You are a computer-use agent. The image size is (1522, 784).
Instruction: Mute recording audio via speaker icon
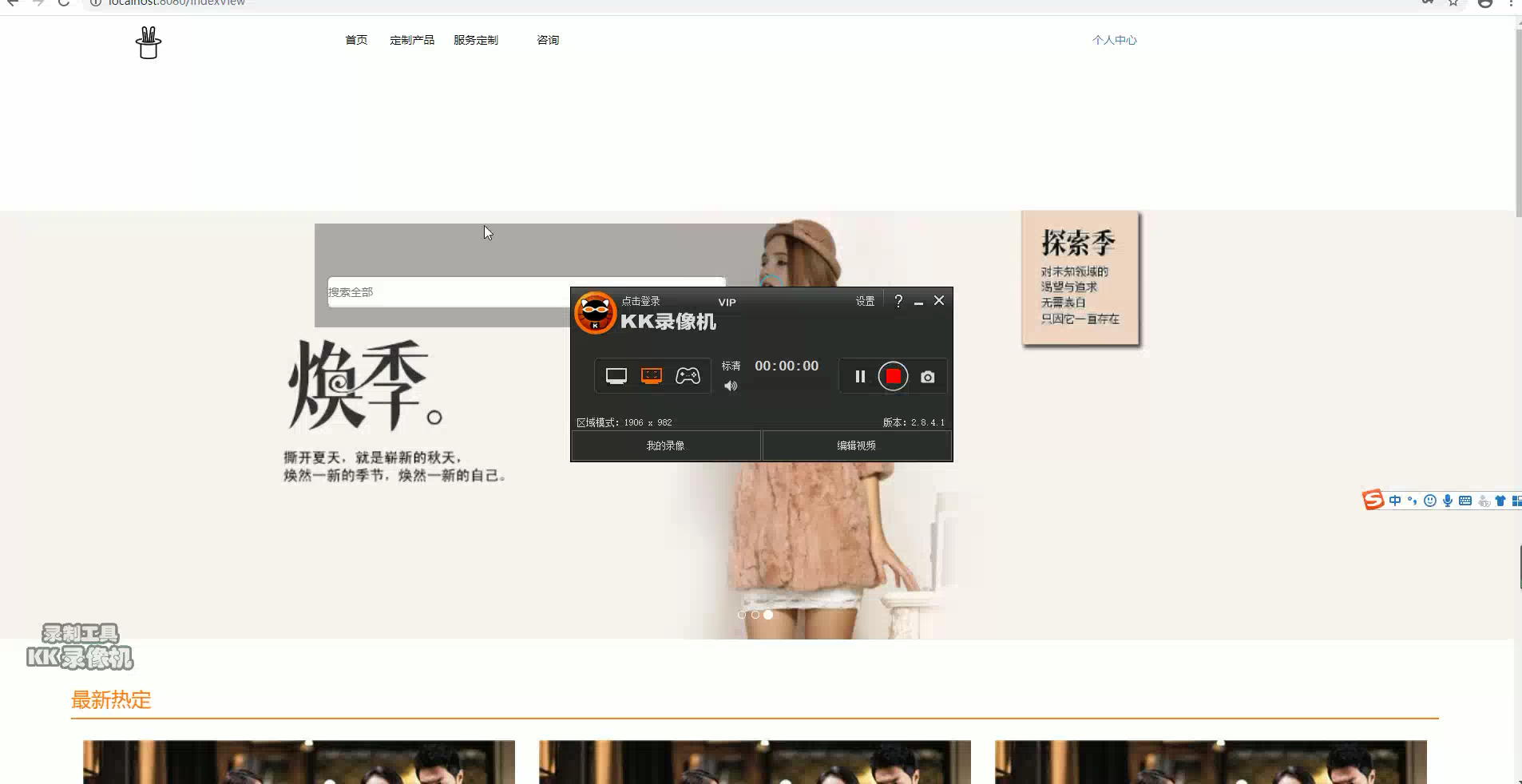[729, 386]
